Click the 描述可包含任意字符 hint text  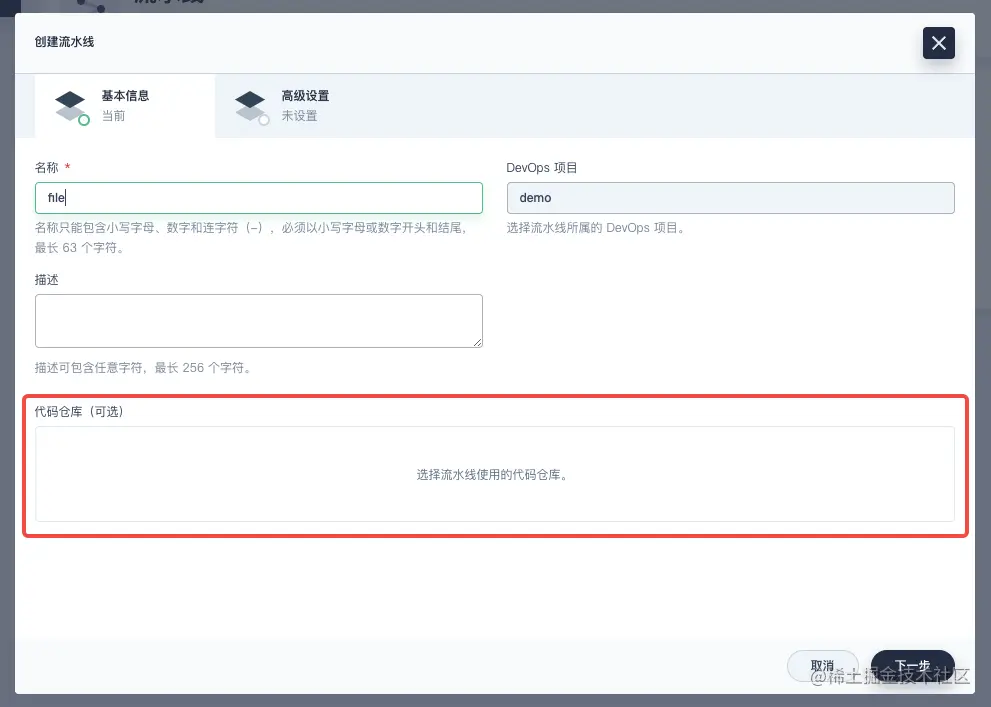(x=143, y=367)
